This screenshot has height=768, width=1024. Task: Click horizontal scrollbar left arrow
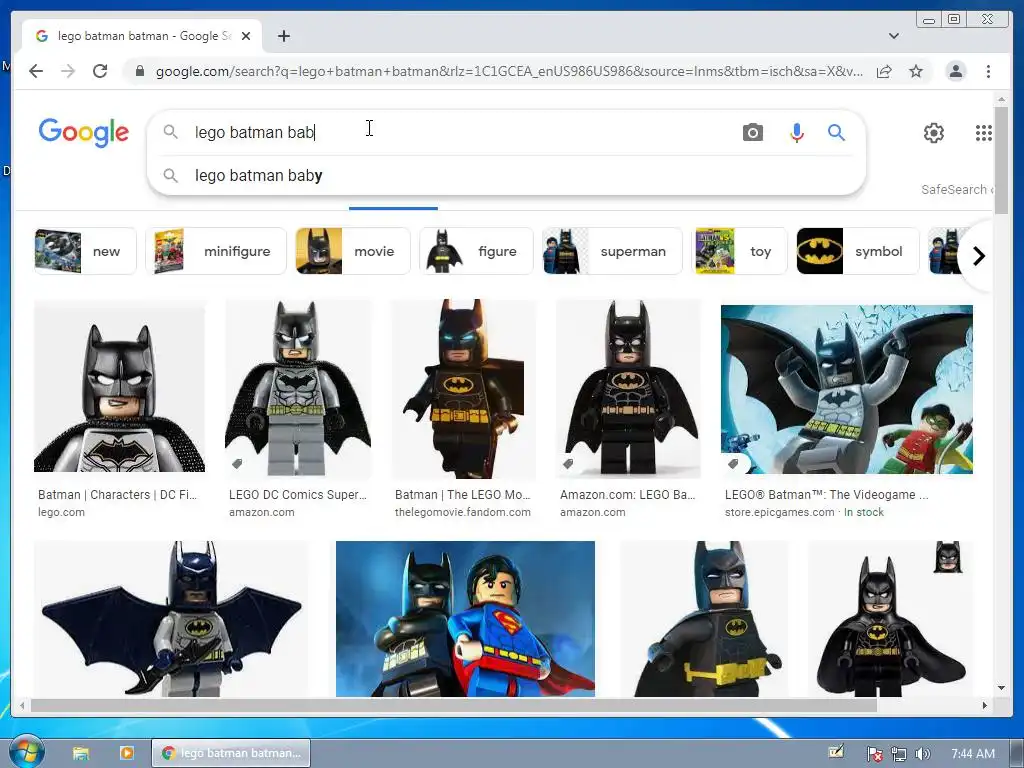click(22, 705)
